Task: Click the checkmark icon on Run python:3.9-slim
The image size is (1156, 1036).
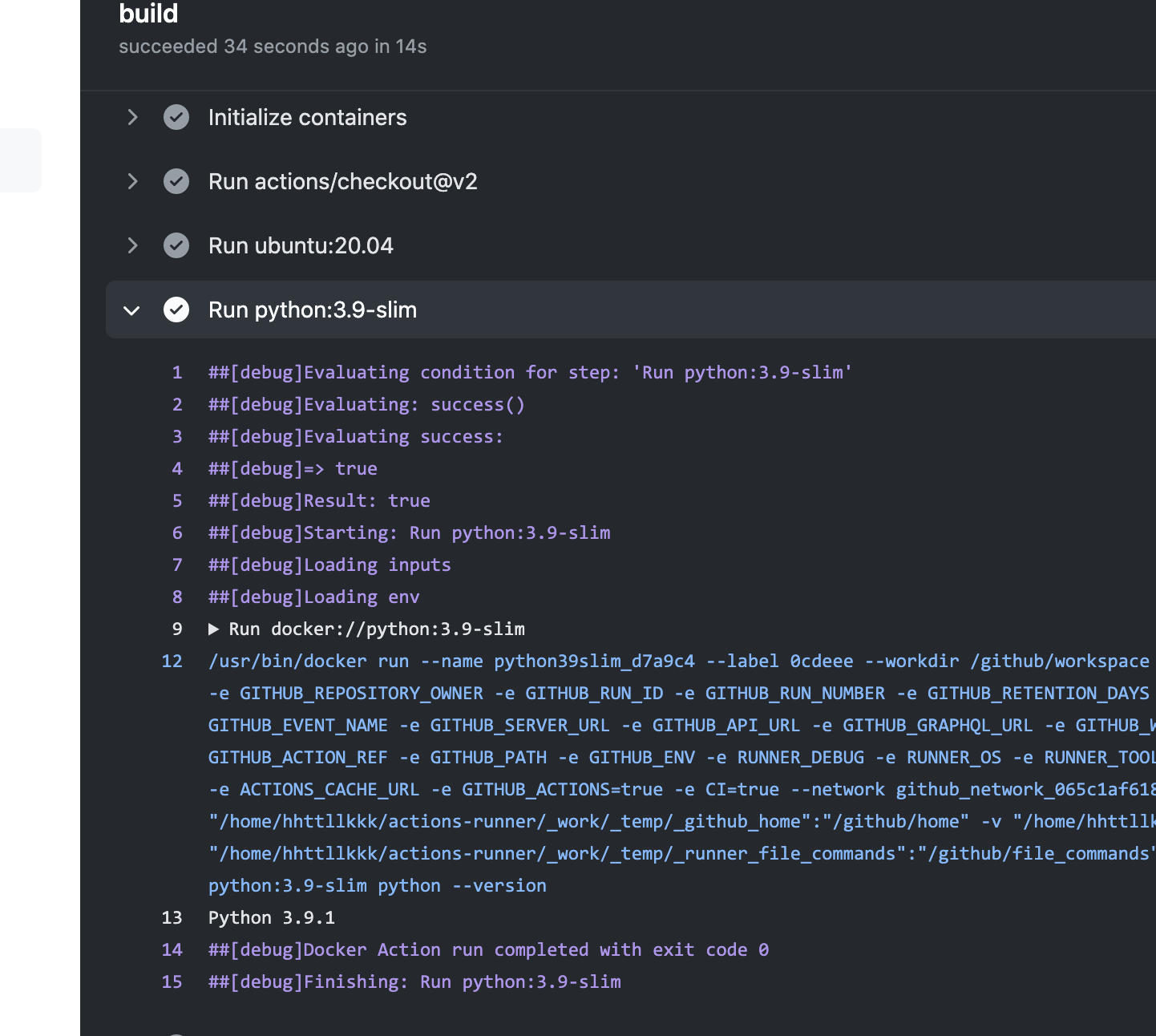Action: click(176, 310)
